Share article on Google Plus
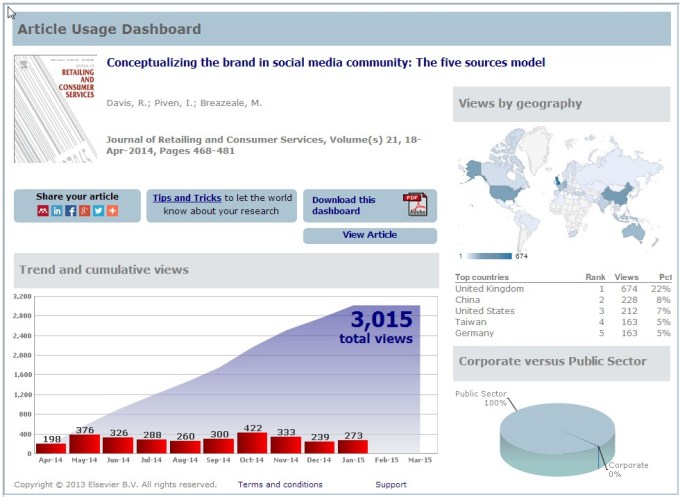Image resolution: width=680 pixels, height=497 pixels. click(x=85, y=211)
